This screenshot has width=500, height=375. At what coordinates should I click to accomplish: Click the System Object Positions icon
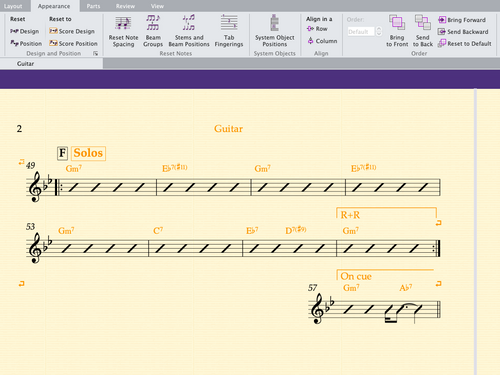274,23
